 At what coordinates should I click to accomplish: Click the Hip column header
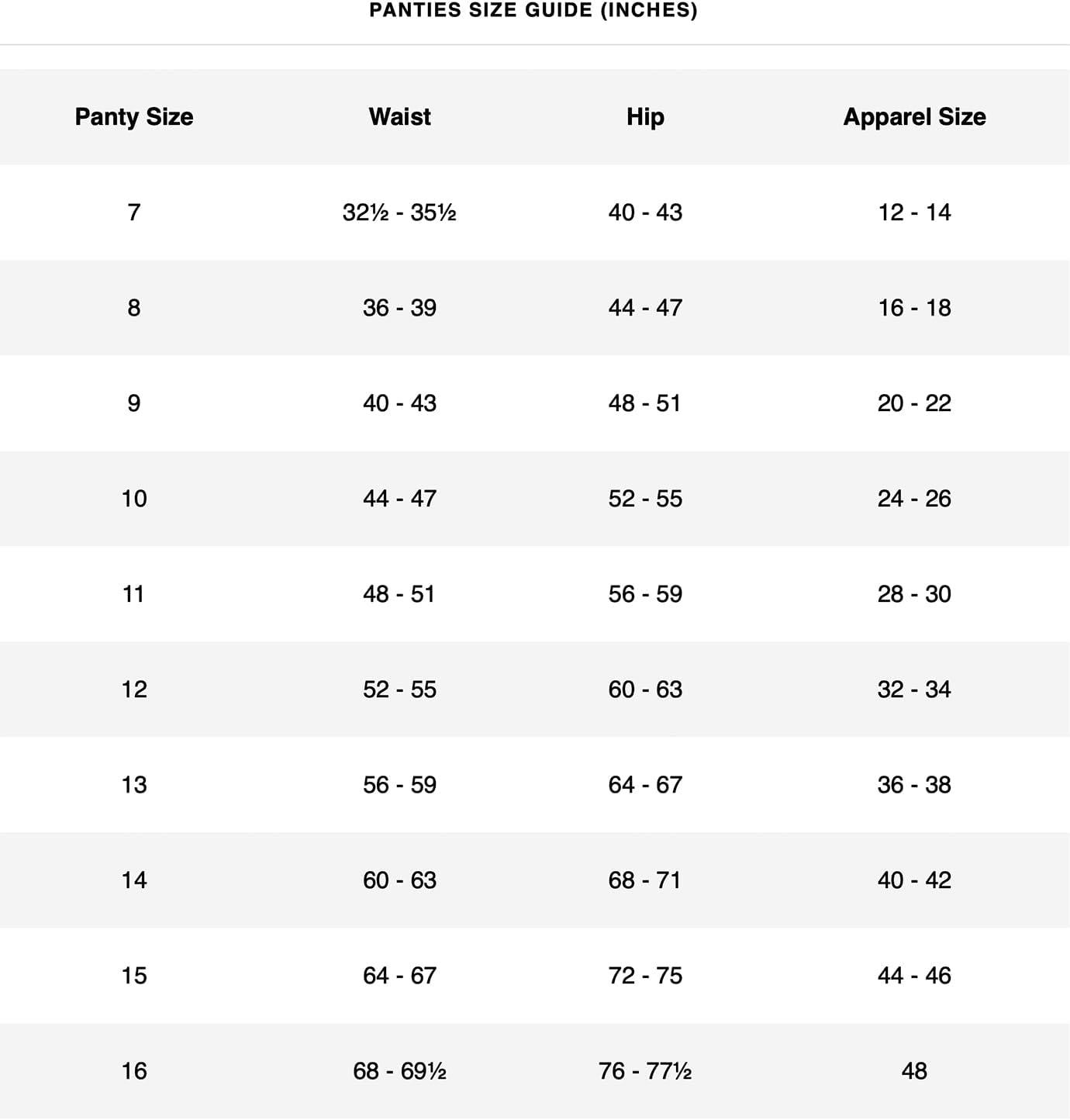(x=645, y=117)
